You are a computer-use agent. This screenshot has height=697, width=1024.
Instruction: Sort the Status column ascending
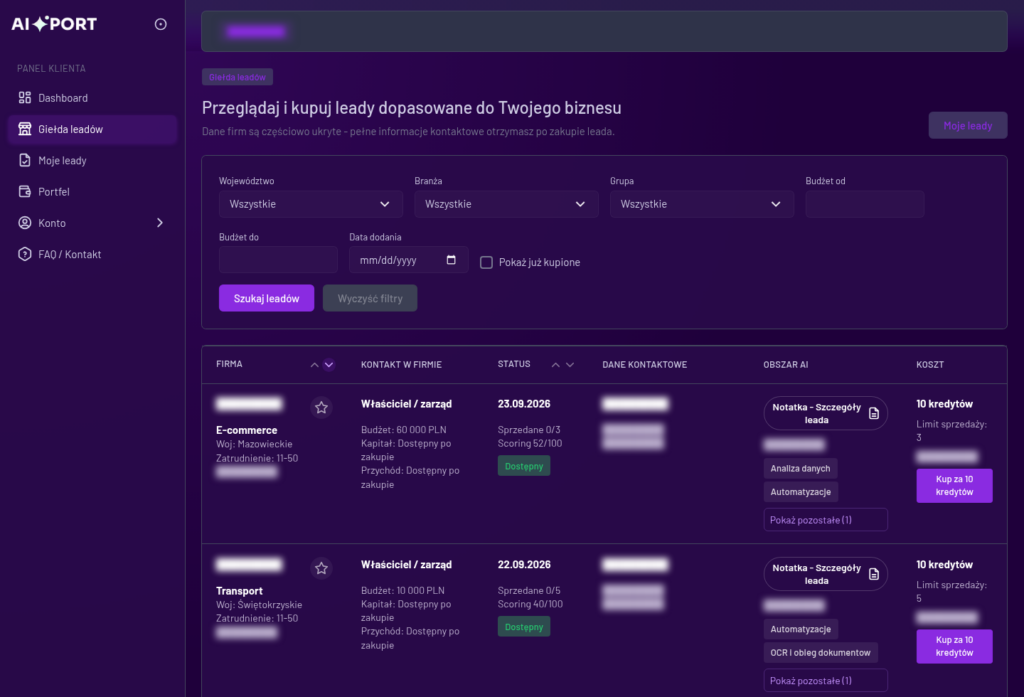tap(555, 365)
